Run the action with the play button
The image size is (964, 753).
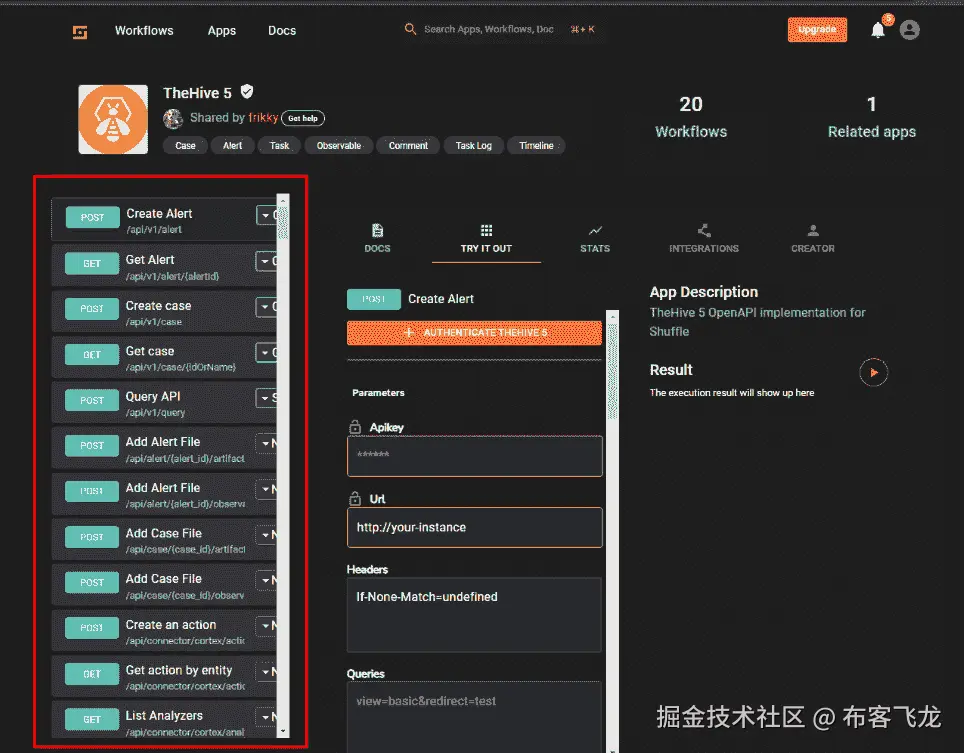pos(873,372)
